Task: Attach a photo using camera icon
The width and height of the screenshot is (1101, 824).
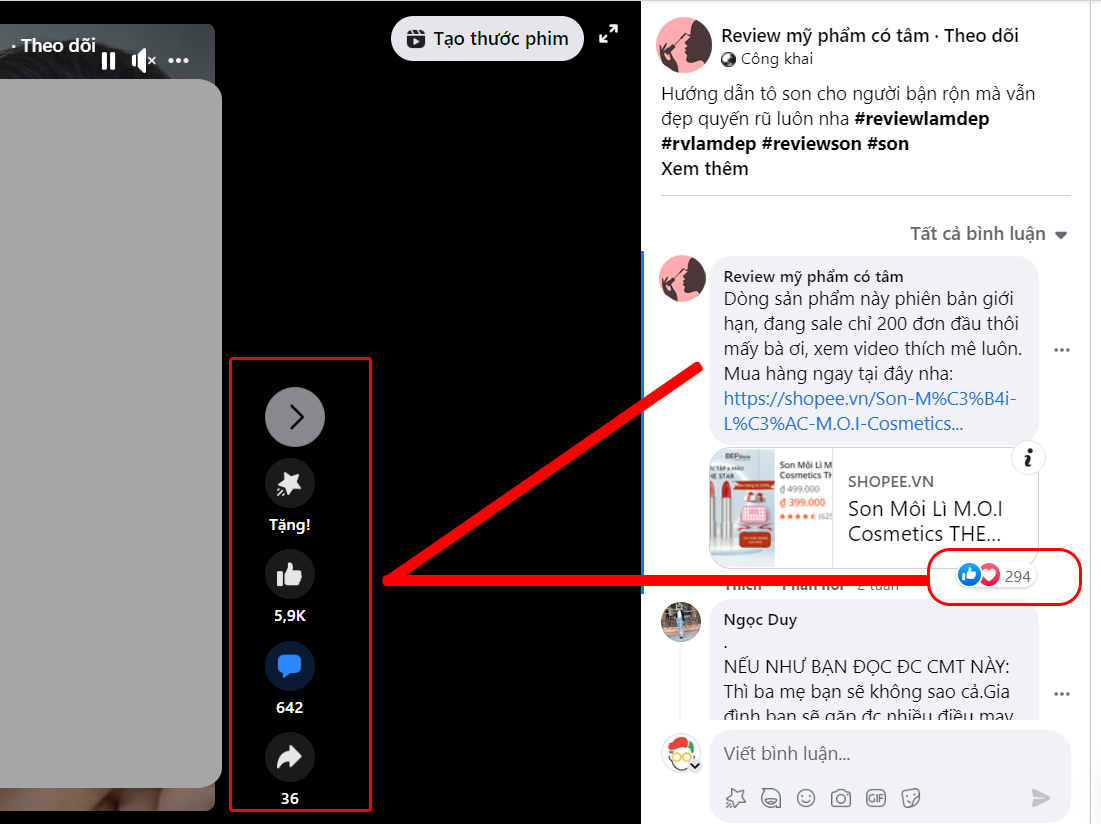Action: tap(840, 798)
